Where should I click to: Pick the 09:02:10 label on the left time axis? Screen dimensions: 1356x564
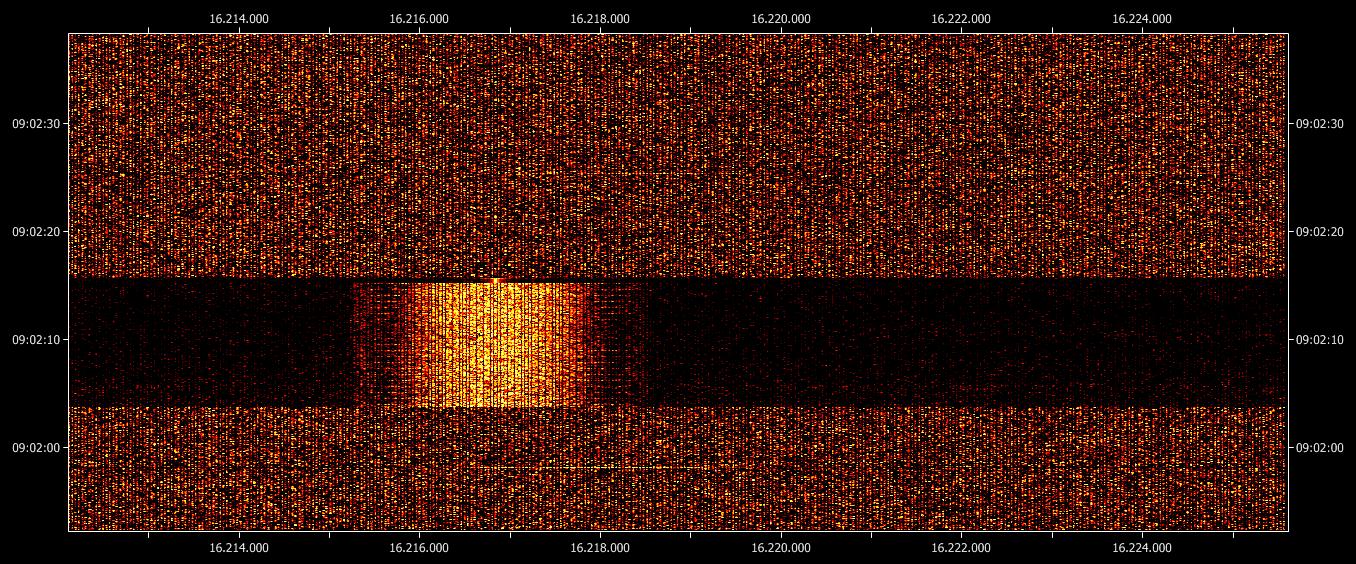[35, 339]
